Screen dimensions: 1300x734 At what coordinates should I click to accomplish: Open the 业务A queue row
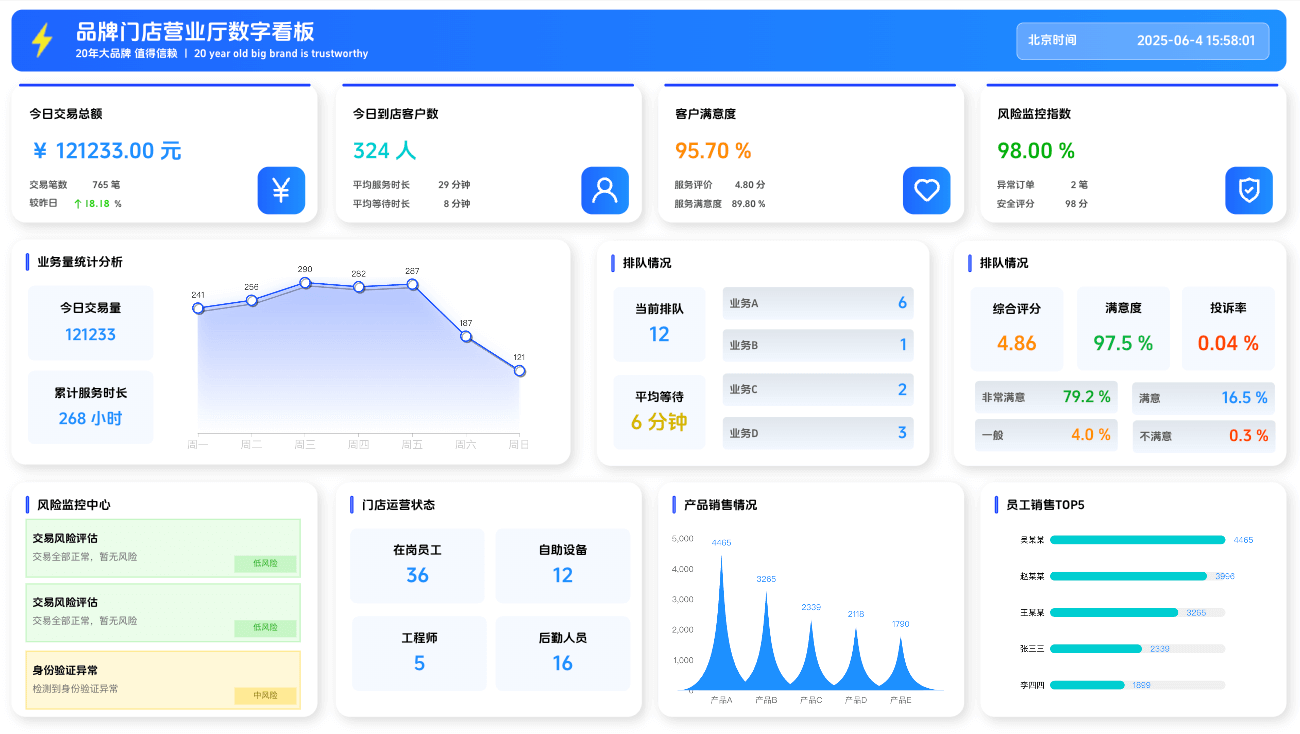(x=817, y=303)
